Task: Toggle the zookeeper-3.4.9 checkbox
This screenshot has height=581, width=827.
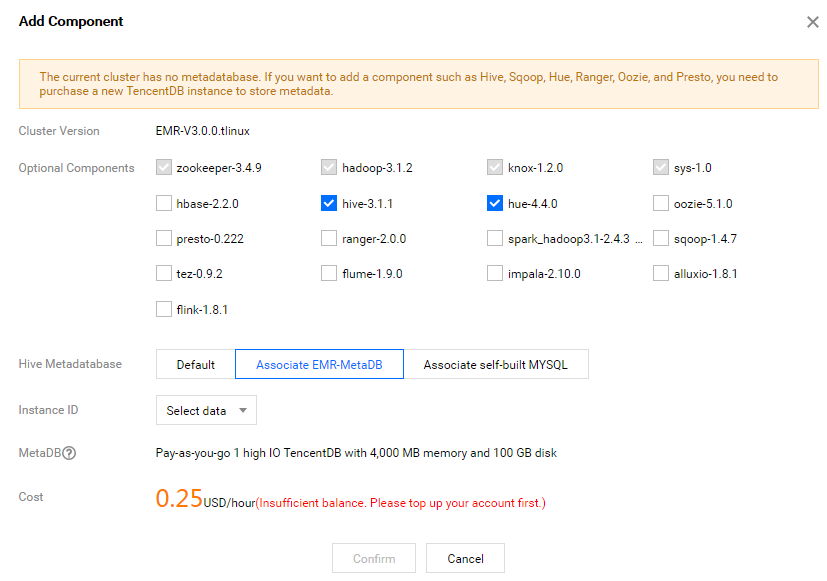Action: click(x=164, y=168)
